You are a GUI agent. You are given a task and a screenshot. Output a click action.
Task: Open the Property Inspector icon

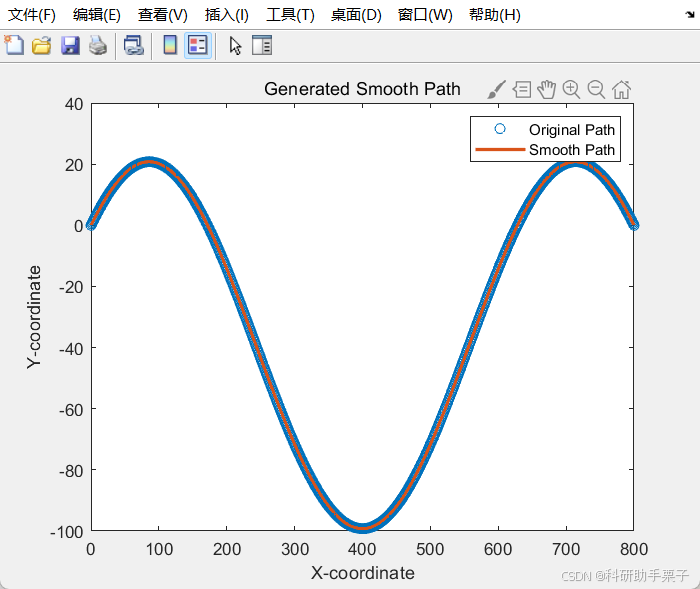click(262, 45)
